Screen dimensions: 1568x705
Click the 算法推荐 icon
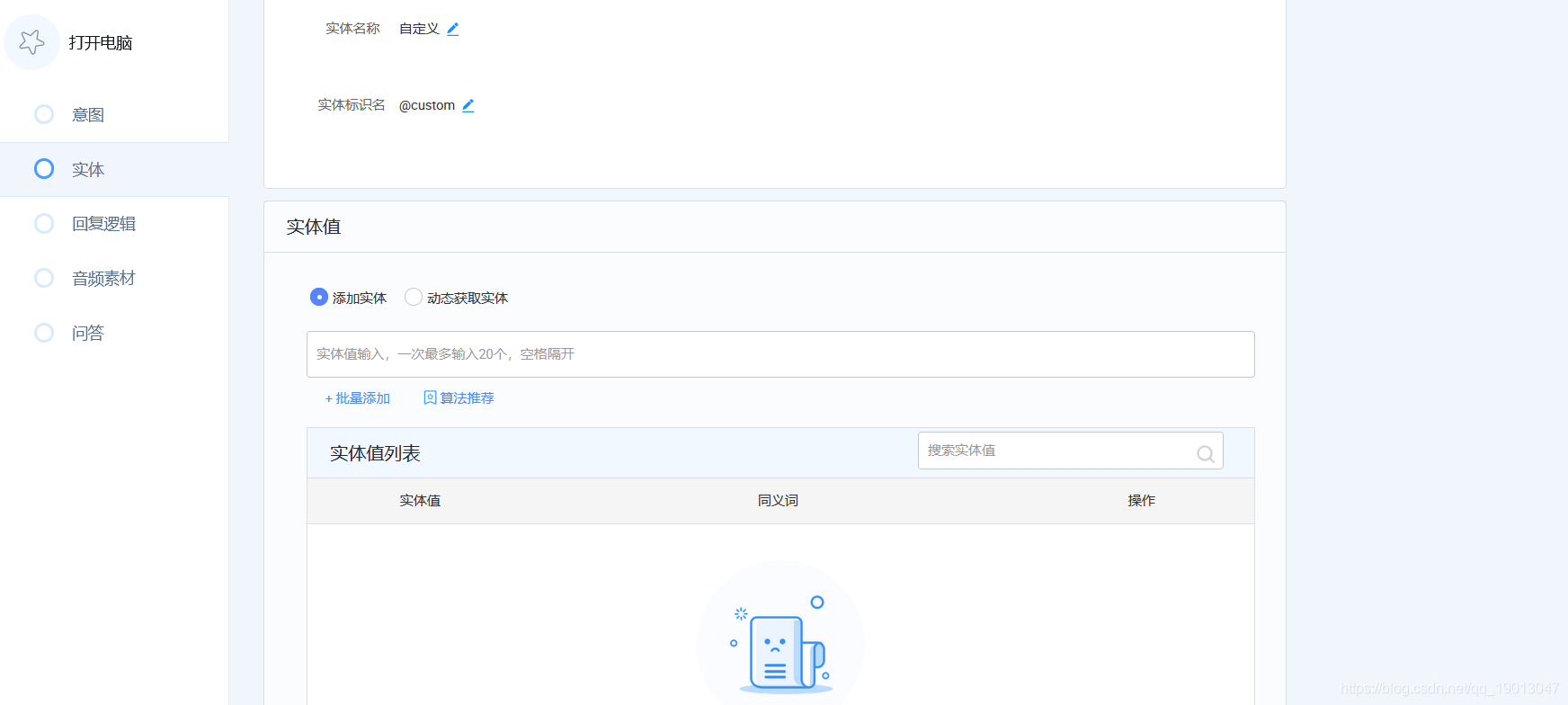[x=430, y=397]
